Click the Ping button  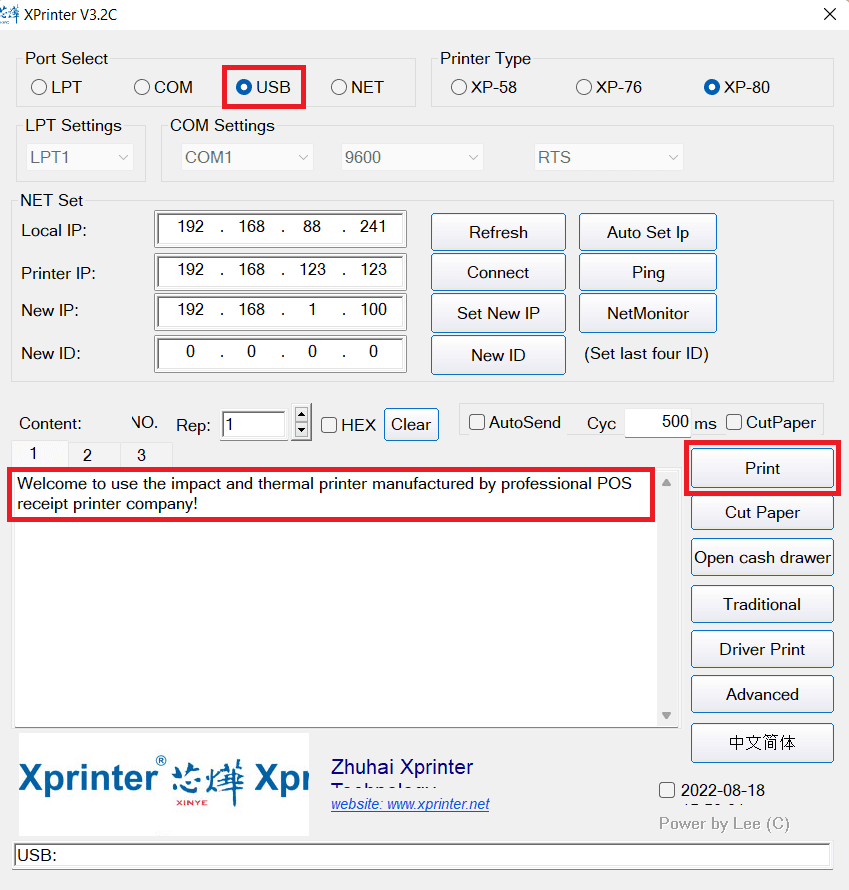pos(647,272)
